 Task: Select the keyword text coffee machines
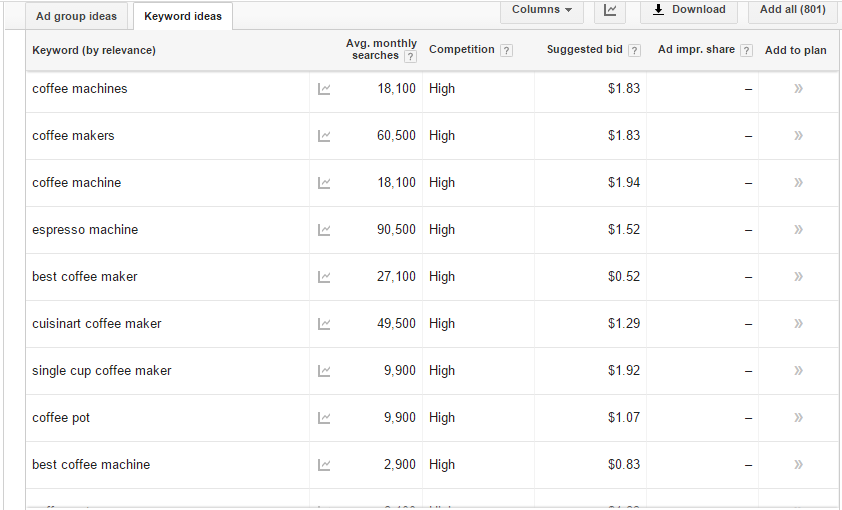point(79,89)
